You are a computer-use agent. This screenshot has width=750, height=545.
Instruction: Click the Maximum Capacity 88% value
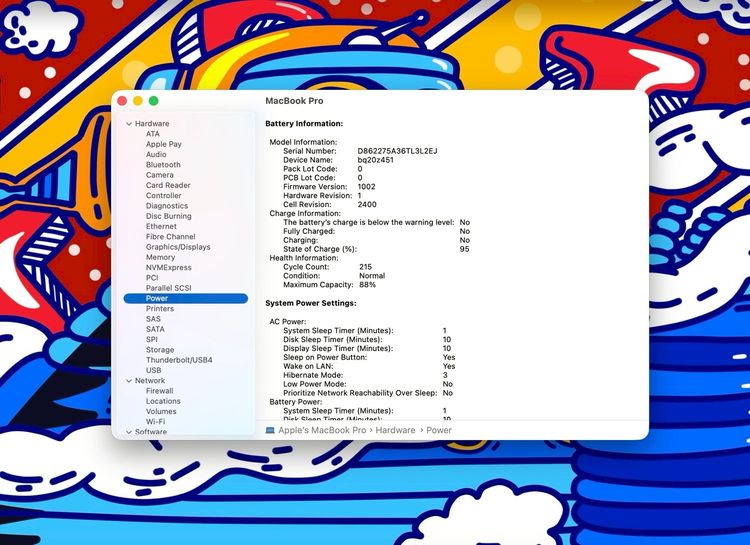(x=367, y=285)
